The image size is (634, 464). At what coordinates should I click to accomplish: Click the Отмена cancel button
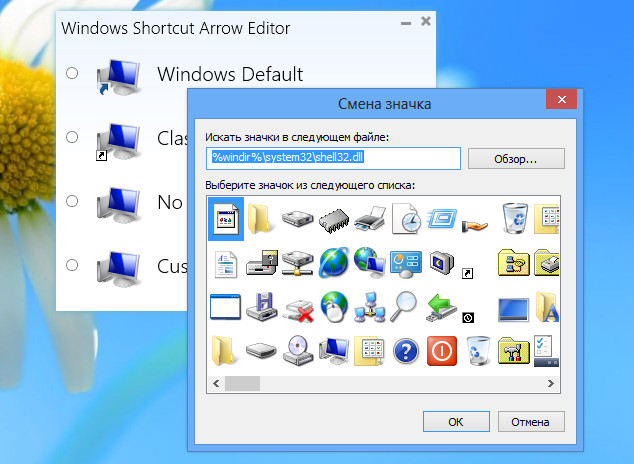530,422
